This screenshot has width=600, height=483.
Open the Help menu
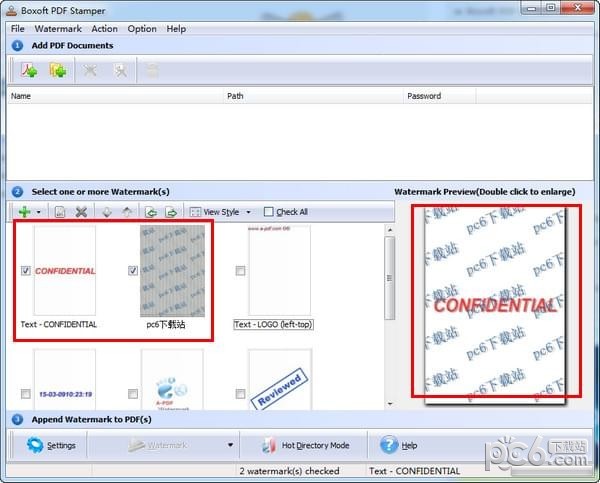[176, 29]
